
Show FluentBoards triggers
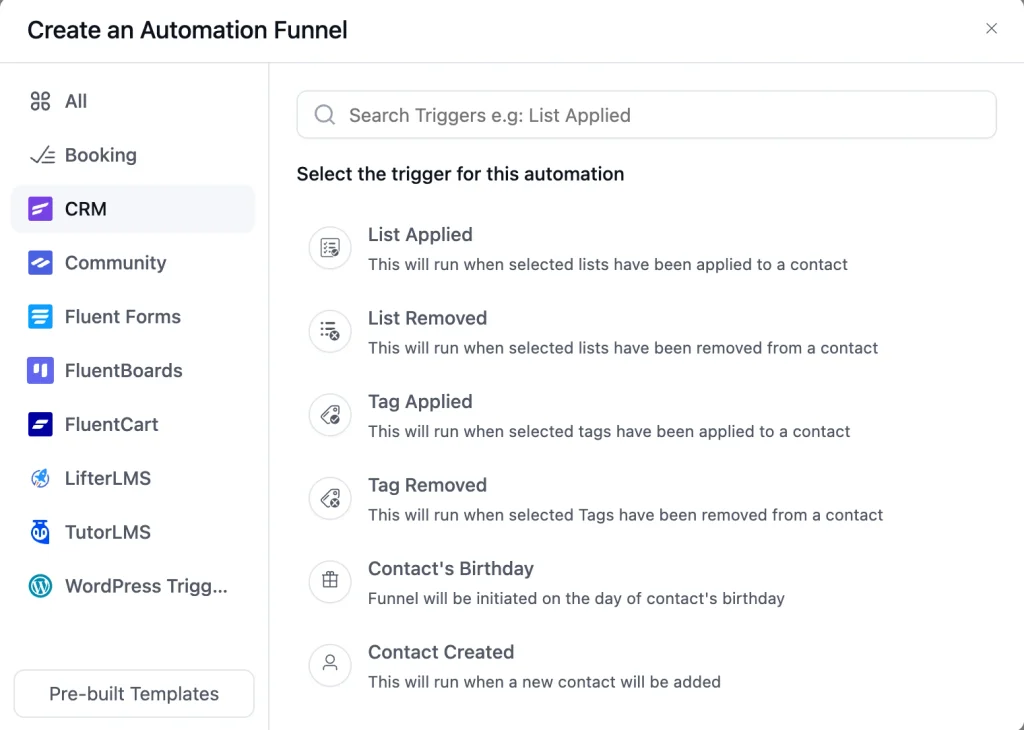[133, 370]
